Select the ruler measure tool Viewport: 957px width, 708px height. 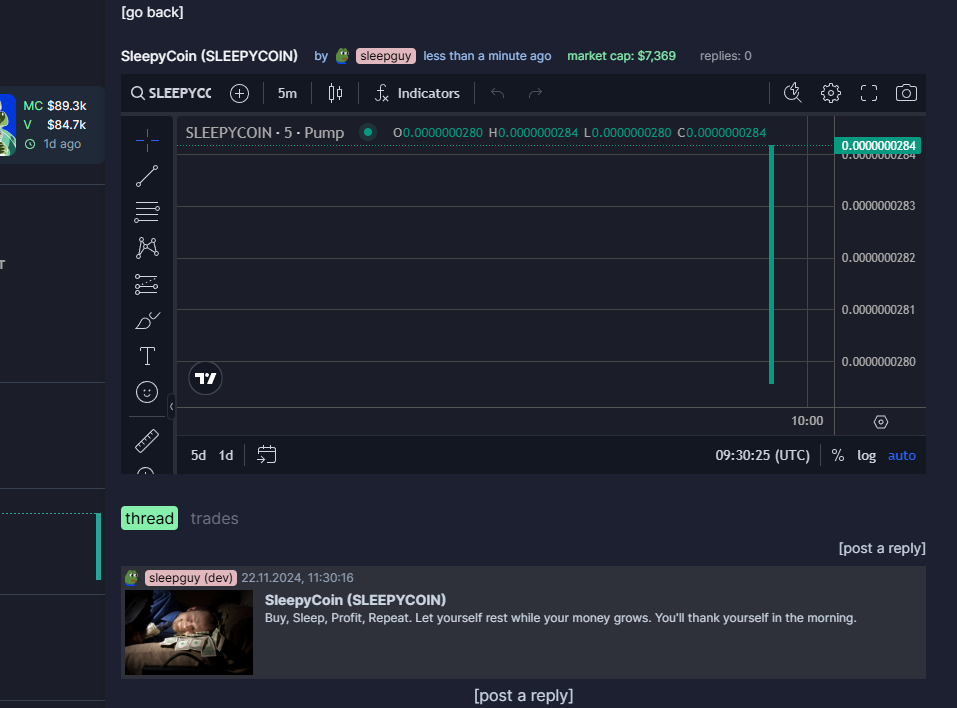(147, 441)
